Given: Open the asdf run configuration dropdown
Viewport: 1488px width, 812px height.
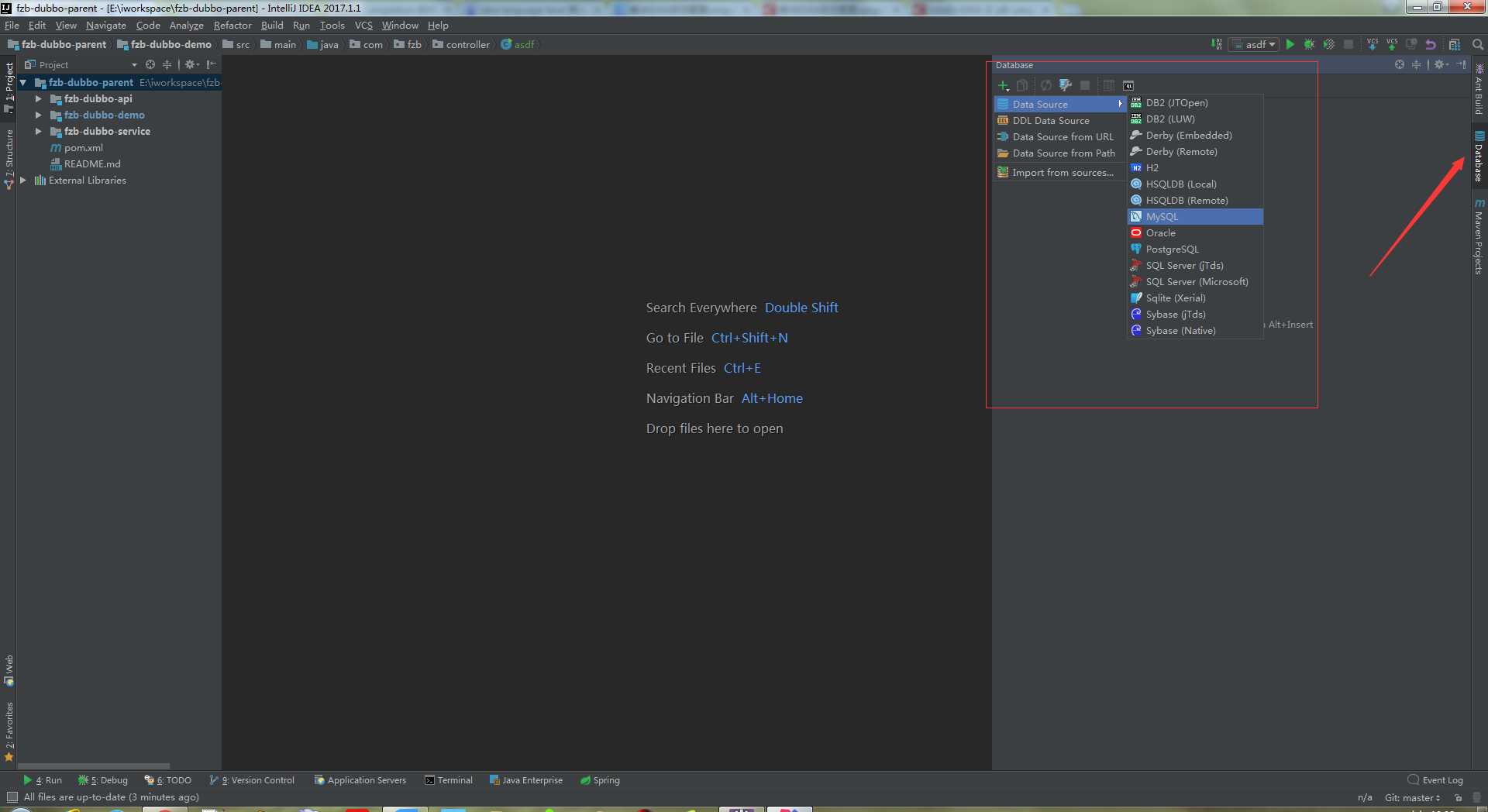Looking at the screenshot, I should click(1254, 44).
